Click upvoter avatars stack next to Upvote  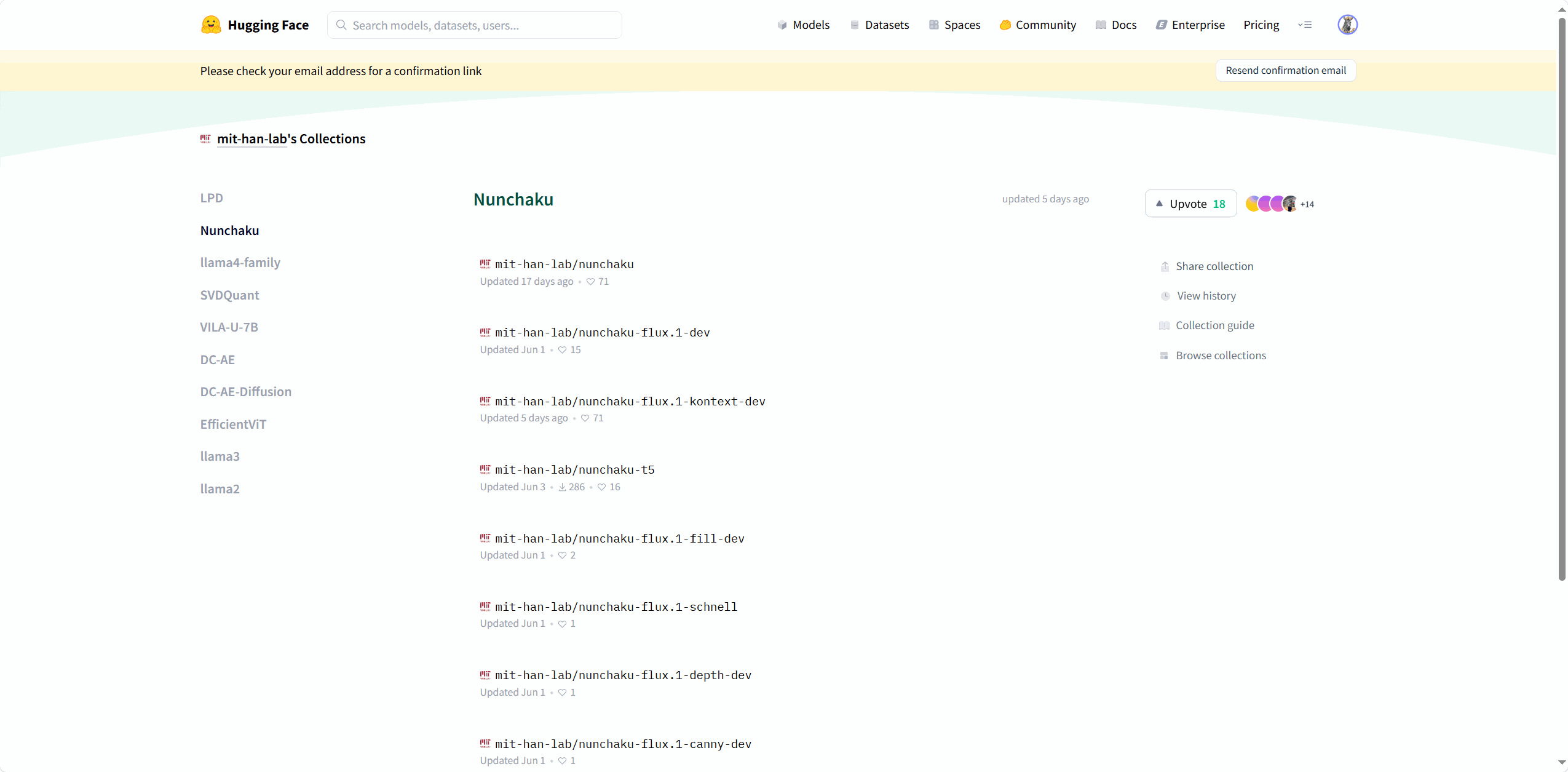pos(1272,204)
